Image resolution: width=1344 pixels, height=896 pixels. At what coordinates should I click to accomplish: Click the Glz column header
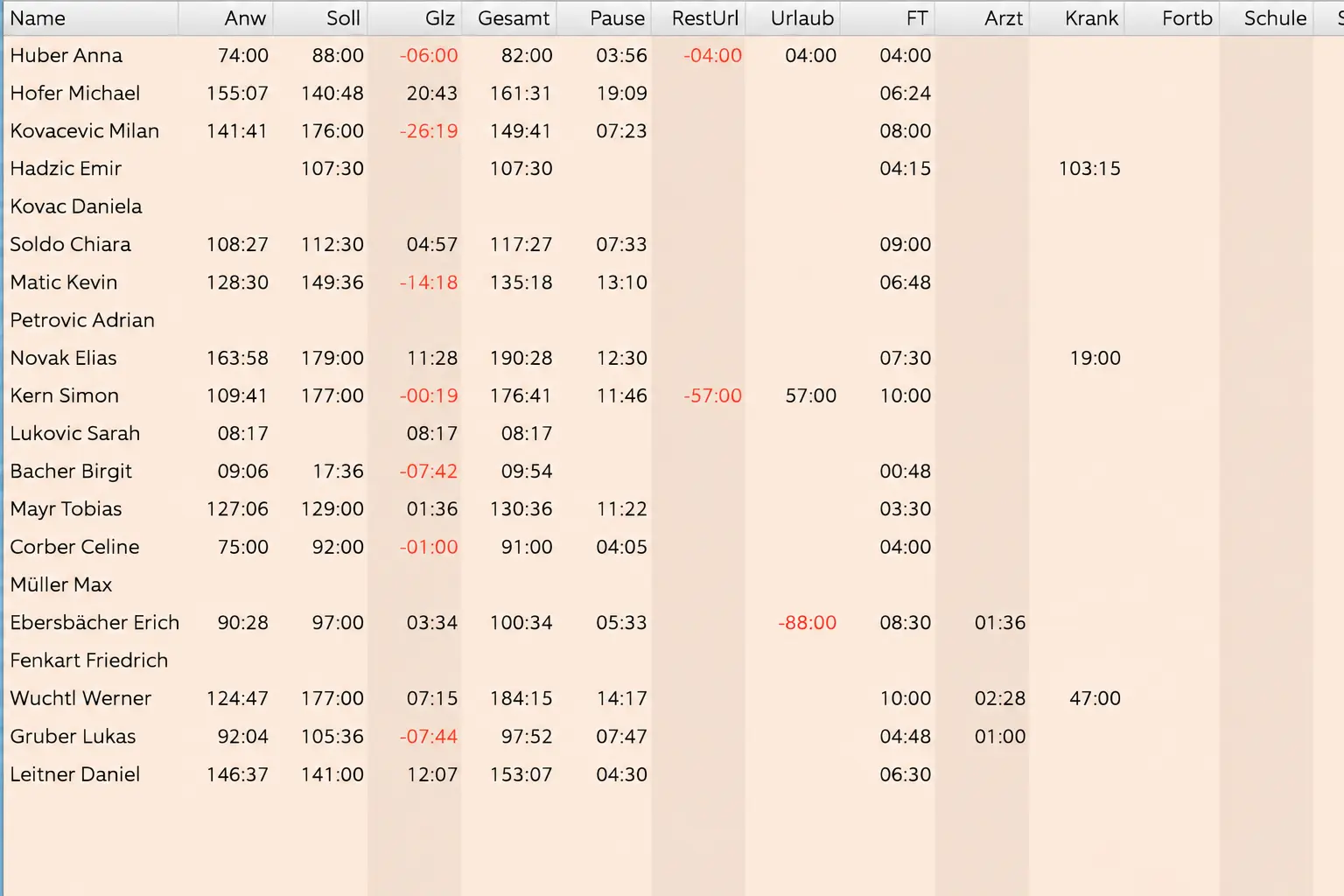(x=415, y=18)
